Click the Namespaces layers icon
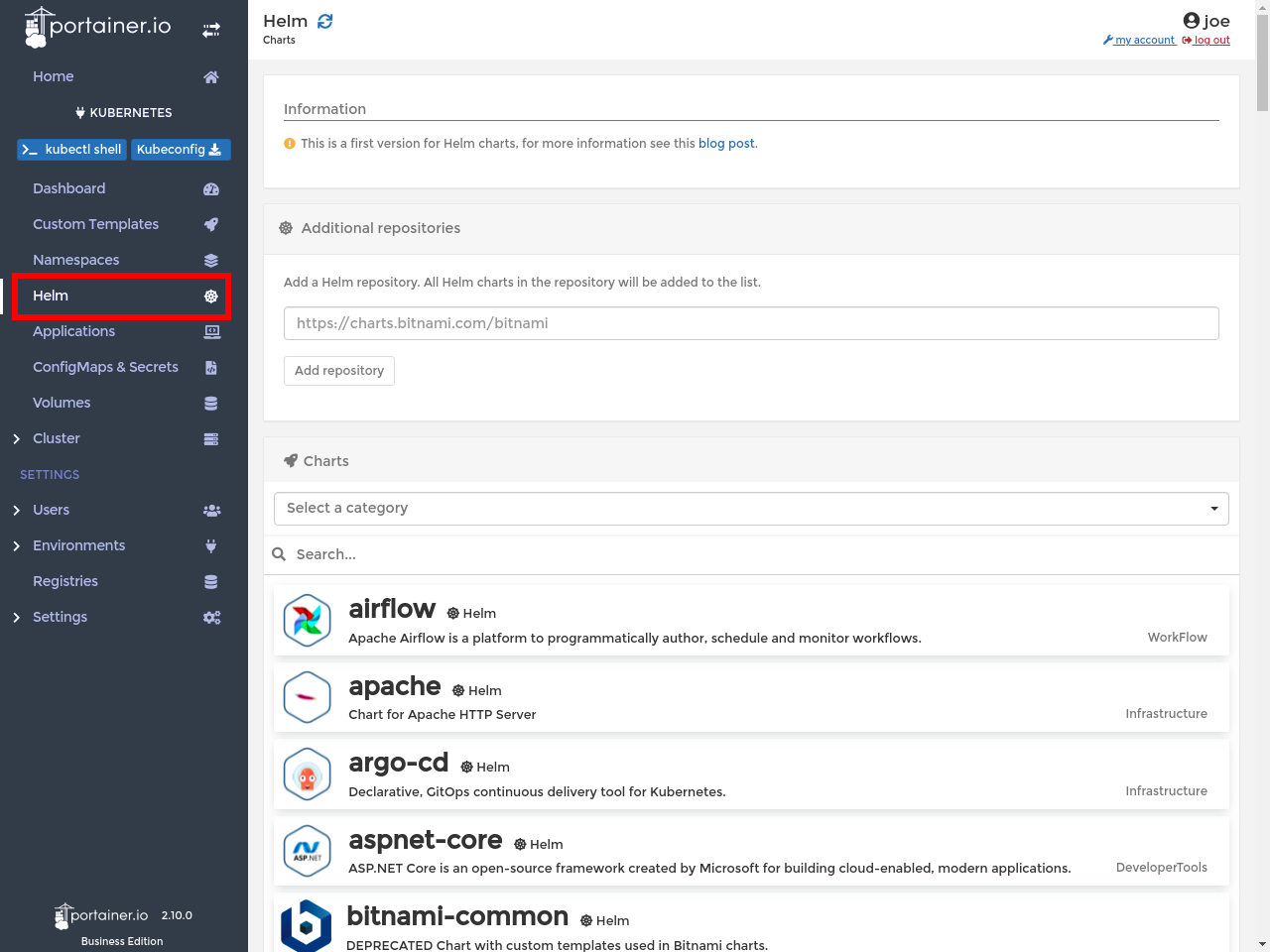1270x952 pixels. tap(211, 261)
